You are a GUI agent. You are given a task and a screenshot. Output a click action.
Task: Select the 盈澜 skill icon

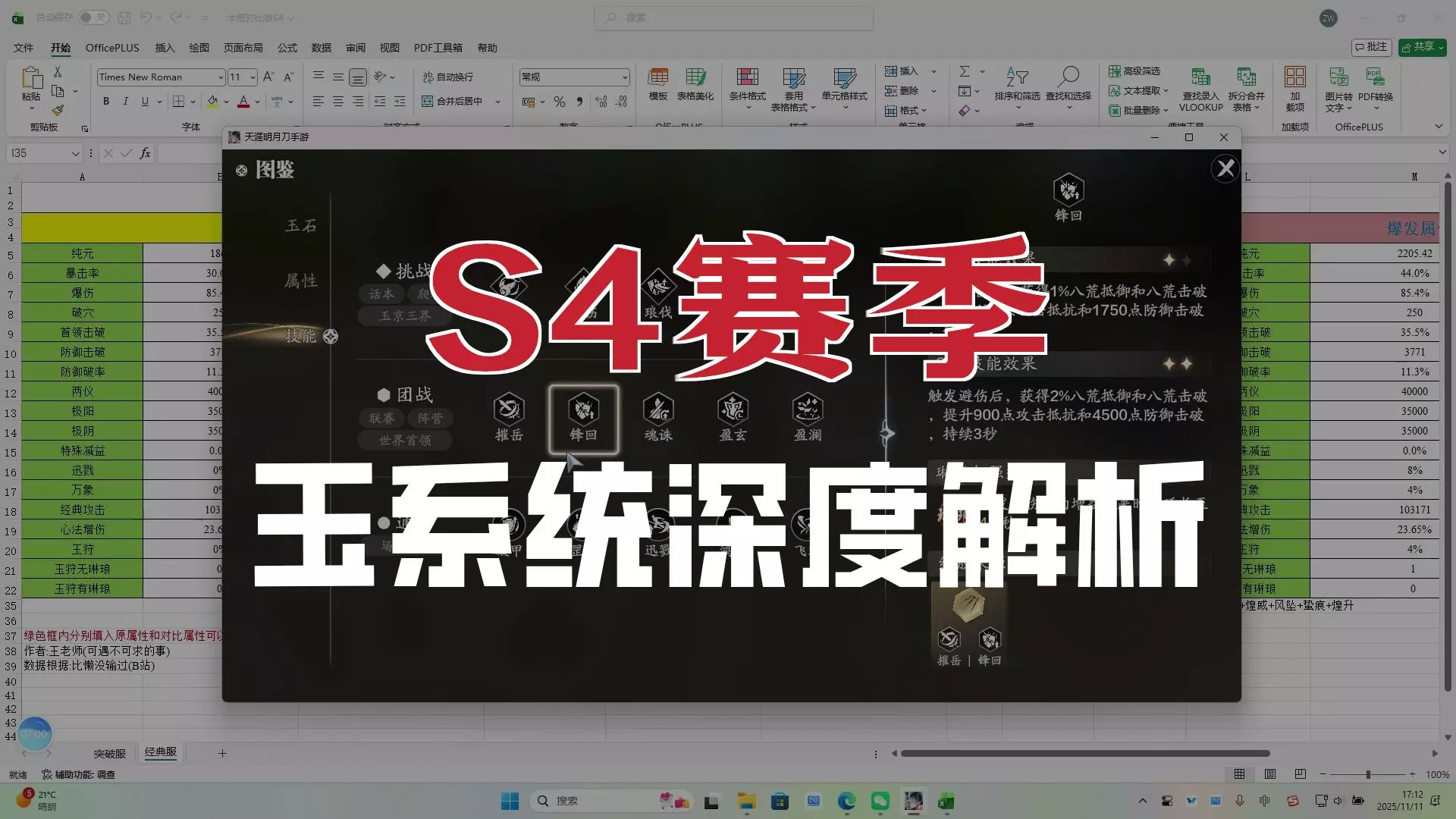click(808, 410)
